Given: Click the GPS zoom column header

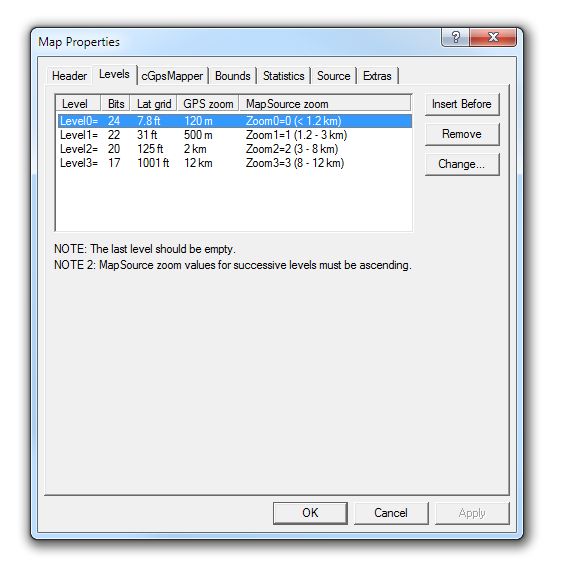Looking at the screenshot, I should tap(208, 104).
